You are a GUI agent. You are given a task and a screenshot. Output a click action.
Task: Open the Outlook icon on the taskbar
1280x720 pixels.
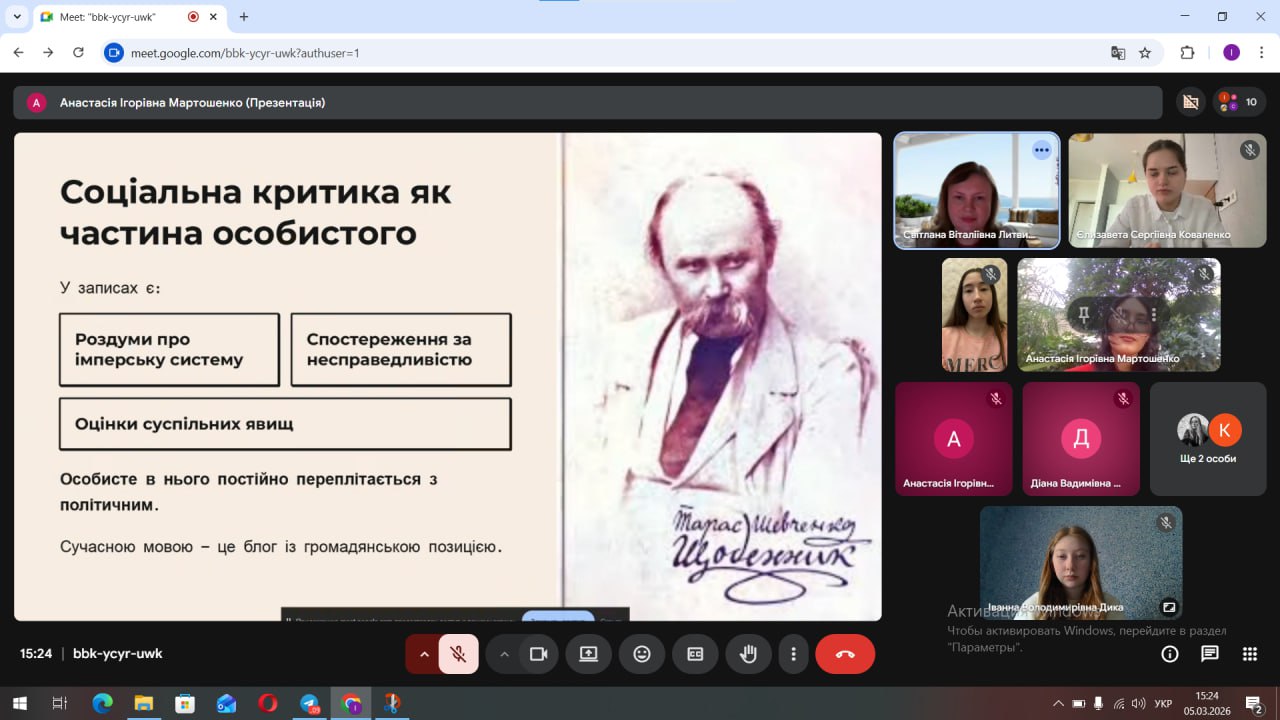click(x=226, y=704)
